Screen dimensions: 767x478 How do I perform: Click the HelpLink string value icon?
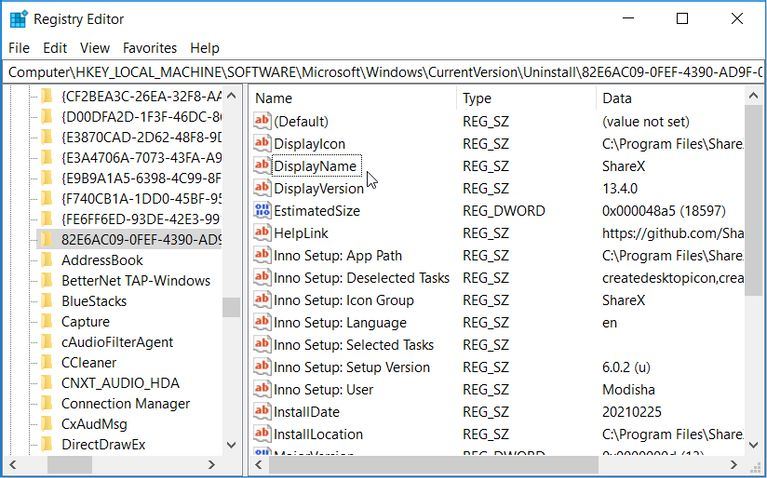point(262,233)
